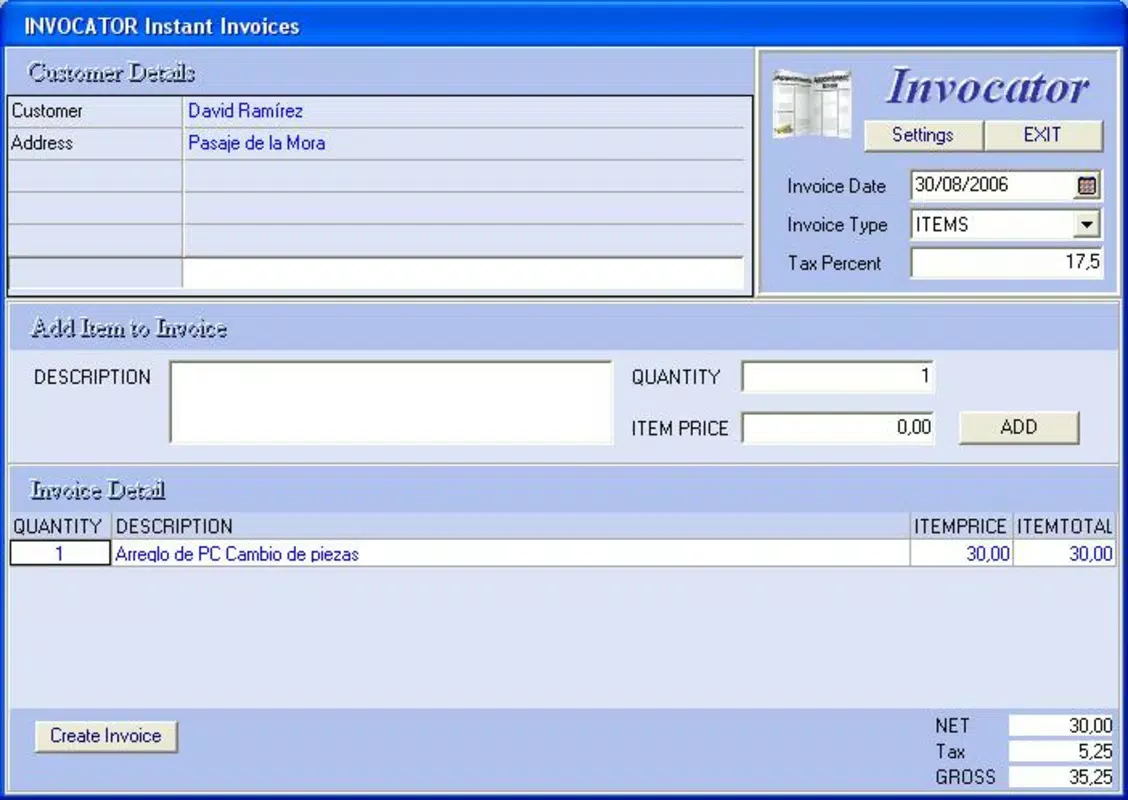Click the ITEMTOTAL column header
This screenshot has width=1128, height=800.
1064,527
